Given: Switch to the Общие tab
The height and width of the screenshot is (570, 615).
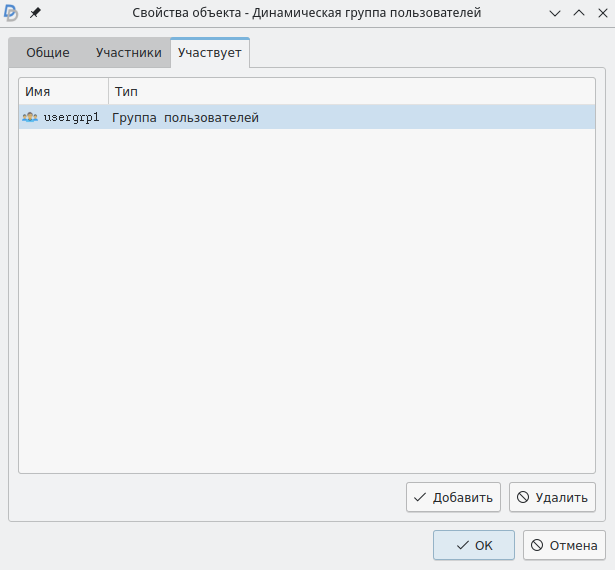Looking at the screenshot, I should click(48, 52).
